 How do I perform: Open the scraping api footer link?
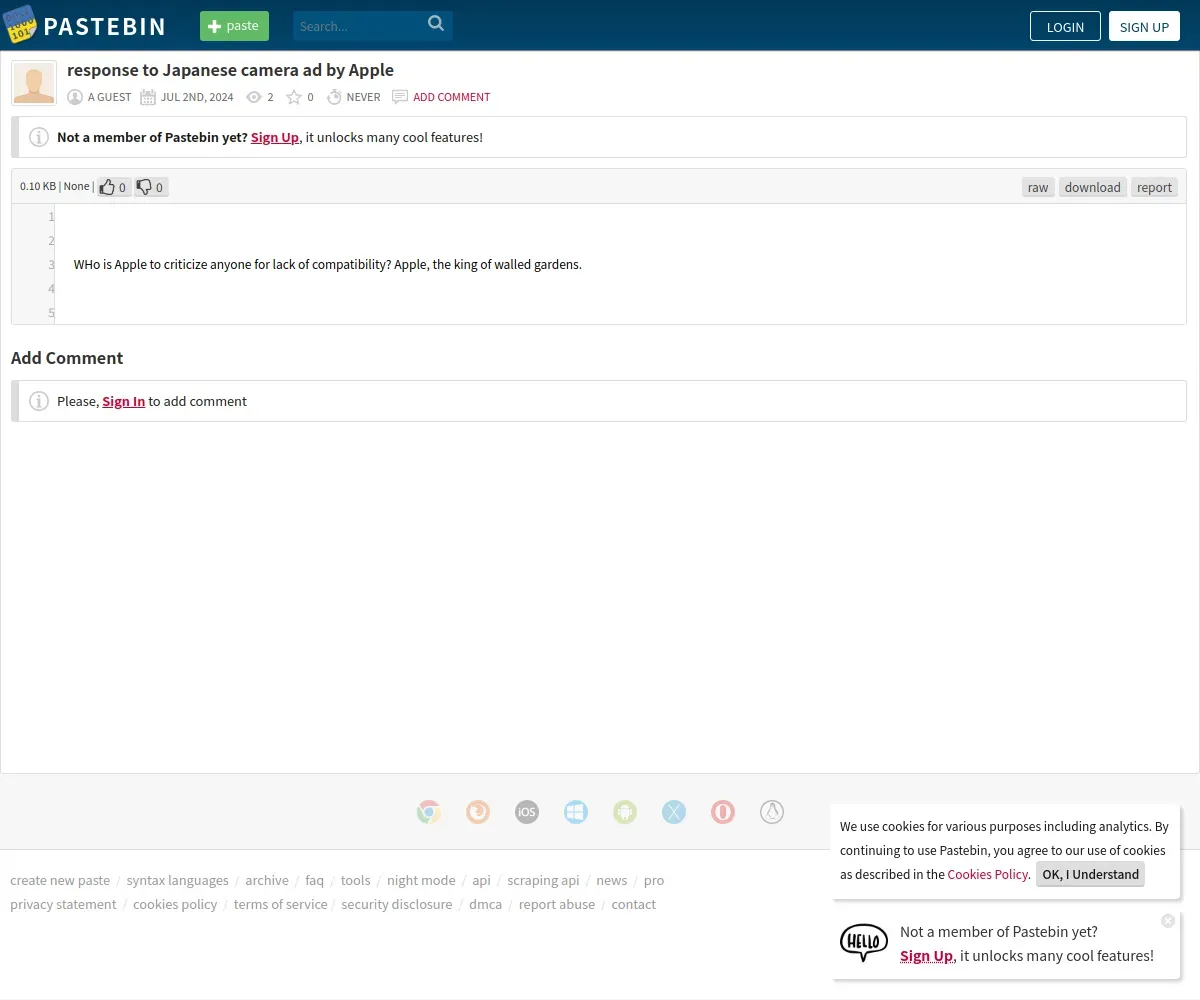[x=543, y=880]
